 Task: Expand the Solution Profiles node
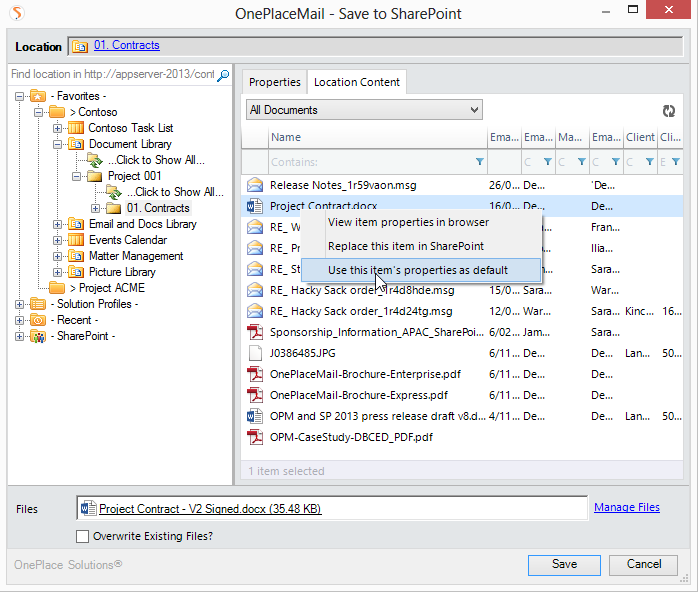pos(20,304)
